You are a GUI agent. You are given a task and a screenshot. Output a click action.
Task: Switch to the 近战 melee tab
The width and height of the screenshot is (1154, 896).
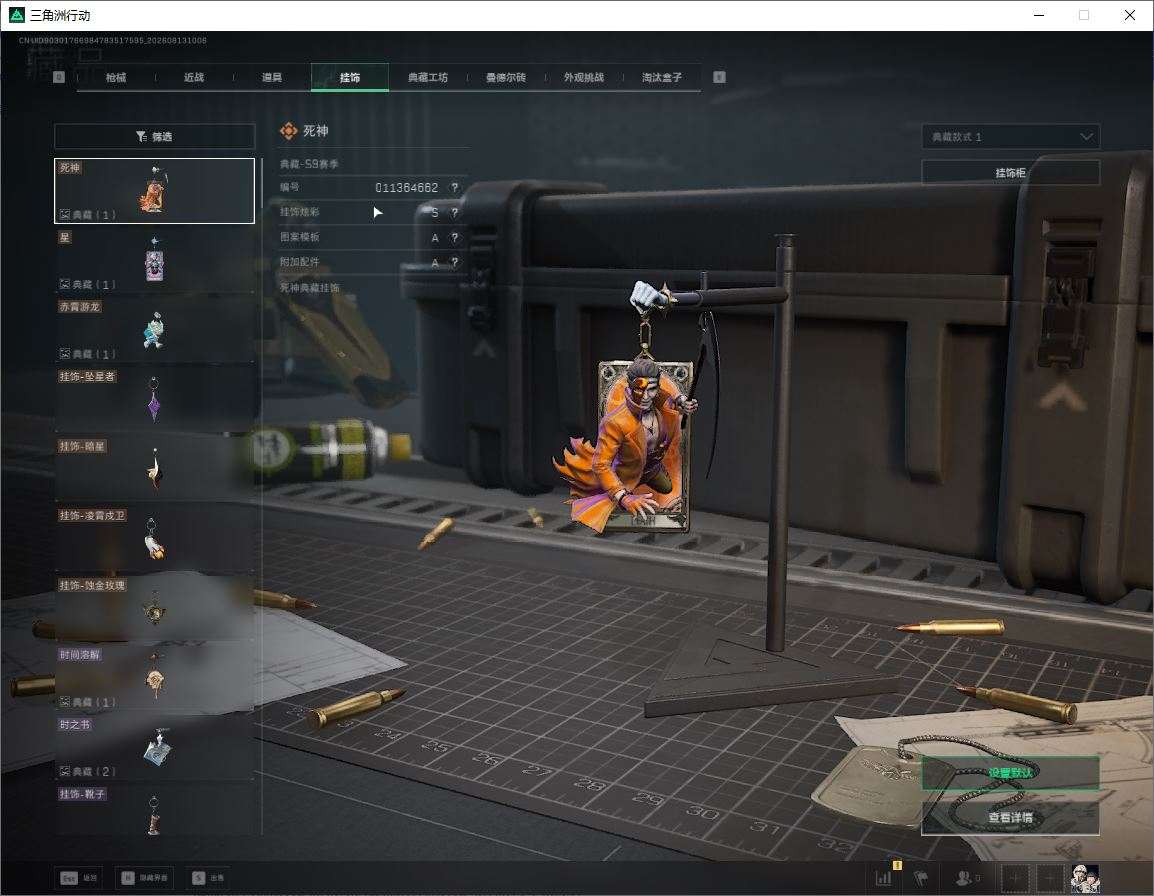(x=194, y=77)
